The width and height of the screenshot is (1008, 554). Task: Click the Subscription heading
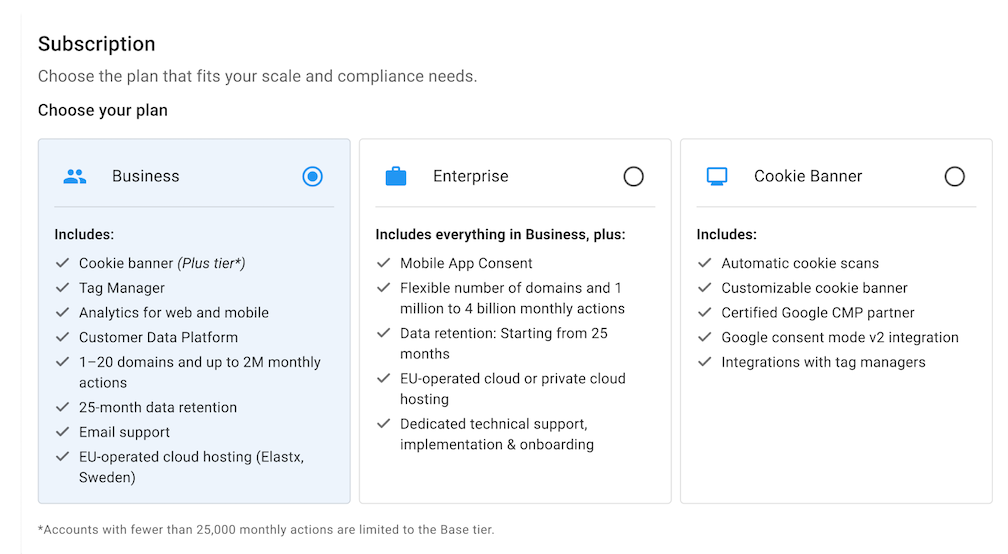[x=96, y=44]
